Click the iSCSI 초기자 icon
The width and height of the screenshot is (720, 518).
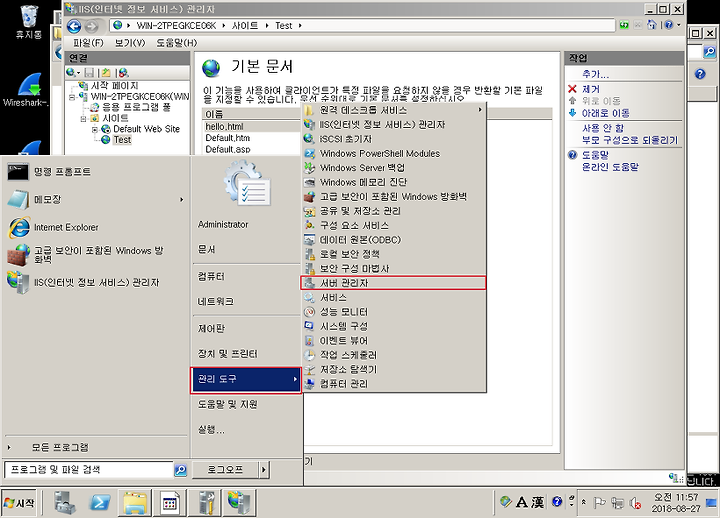point(309,139)
